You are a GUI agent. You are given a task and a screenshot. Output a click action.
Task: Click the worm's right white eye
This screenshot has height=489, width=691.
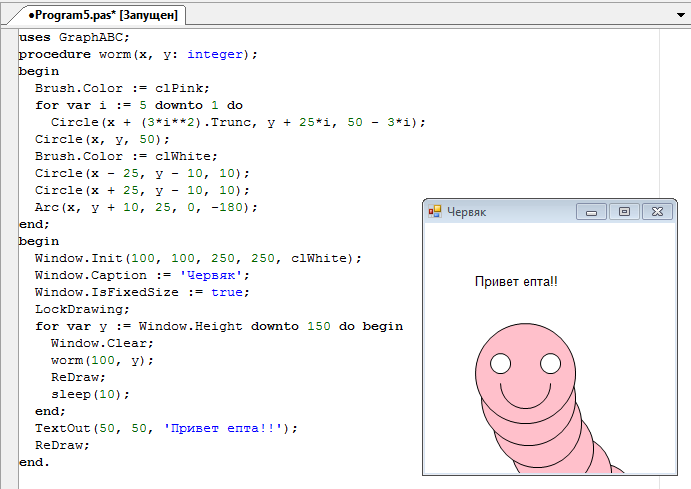click(x=550, y=362)
